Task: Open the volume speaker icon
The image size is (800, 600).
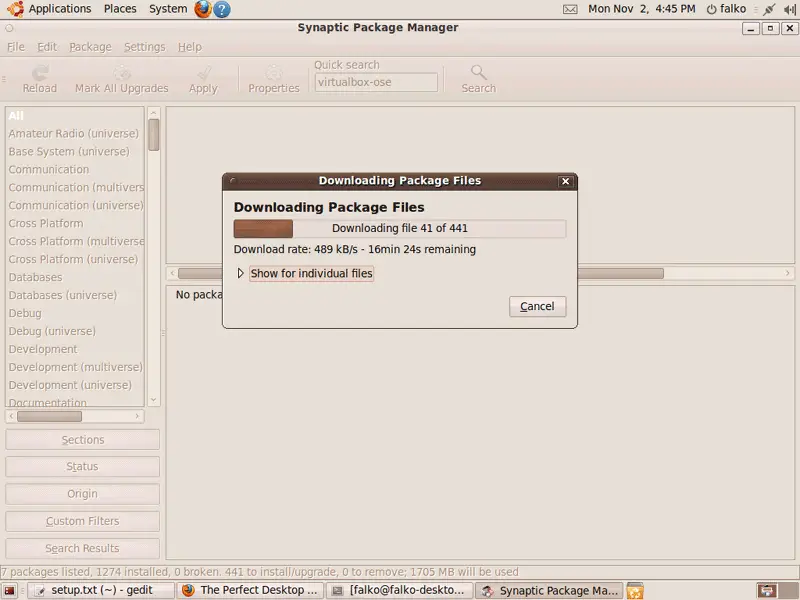Action: pos(790,9)
